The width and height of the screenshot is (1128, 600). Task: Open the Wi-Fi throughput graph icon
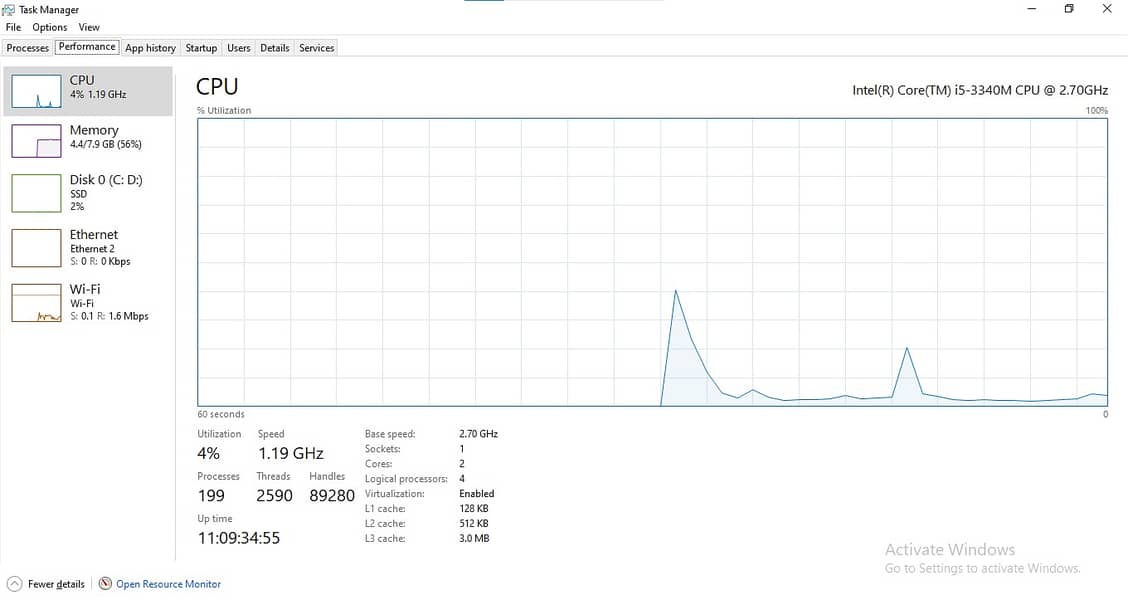tap(36, 302)
